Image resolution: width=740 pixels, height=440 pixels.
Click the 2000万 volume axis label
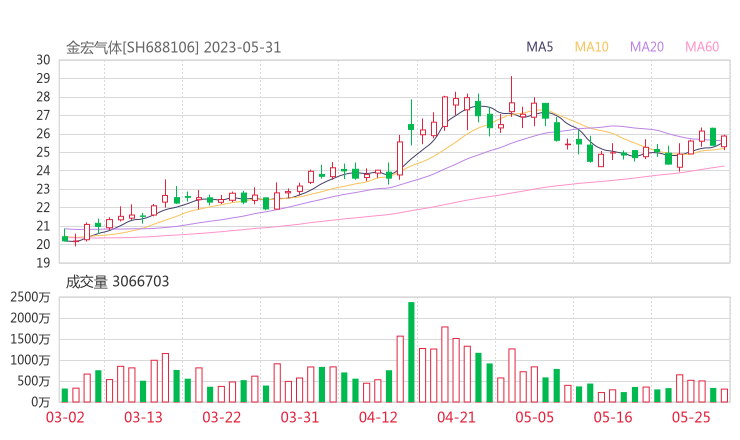[x=30, y=318]
